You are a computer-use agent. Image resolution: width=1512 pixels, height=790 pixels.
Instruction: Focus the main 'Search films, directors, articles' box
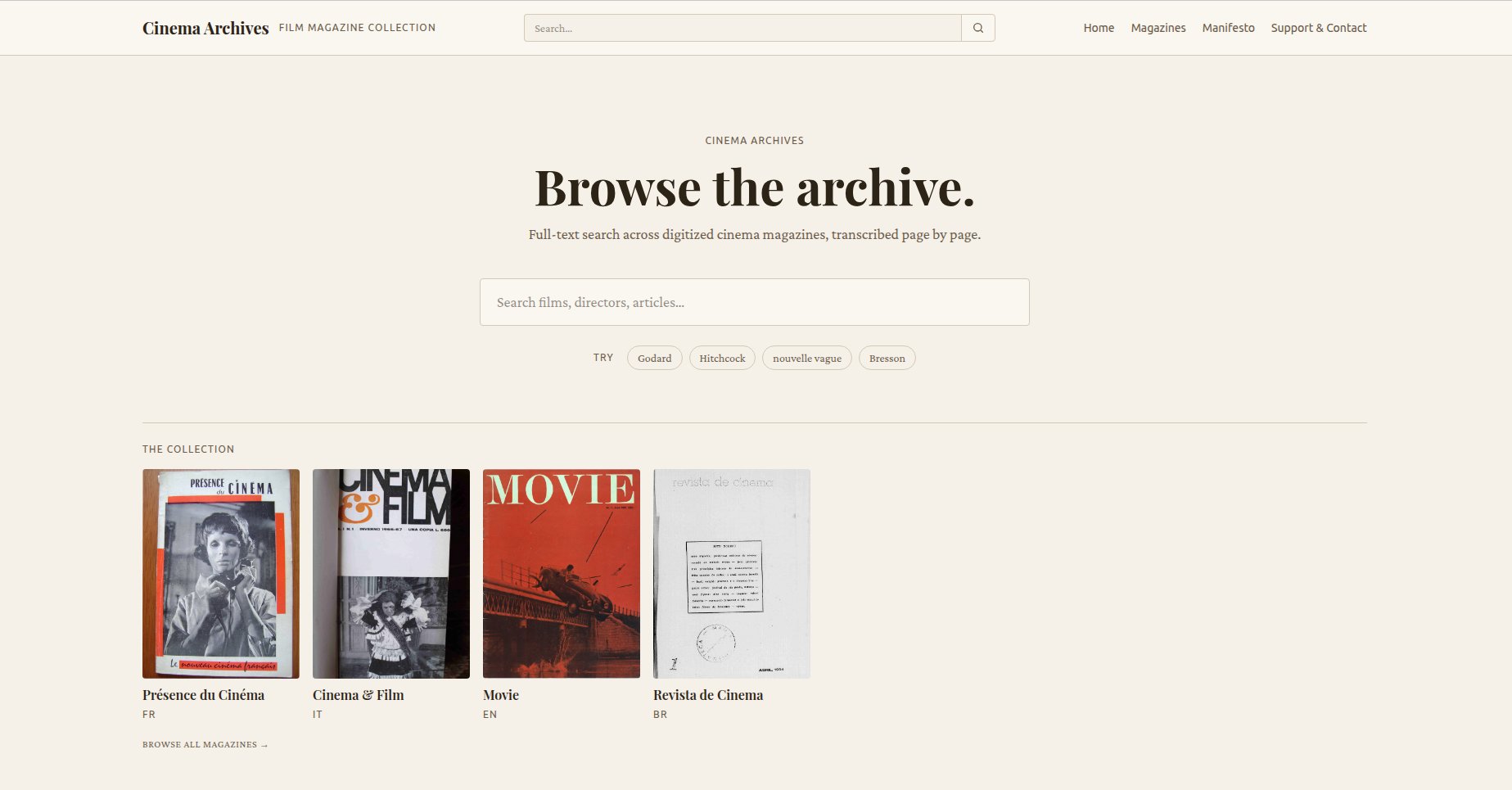(x=754, y=302)
